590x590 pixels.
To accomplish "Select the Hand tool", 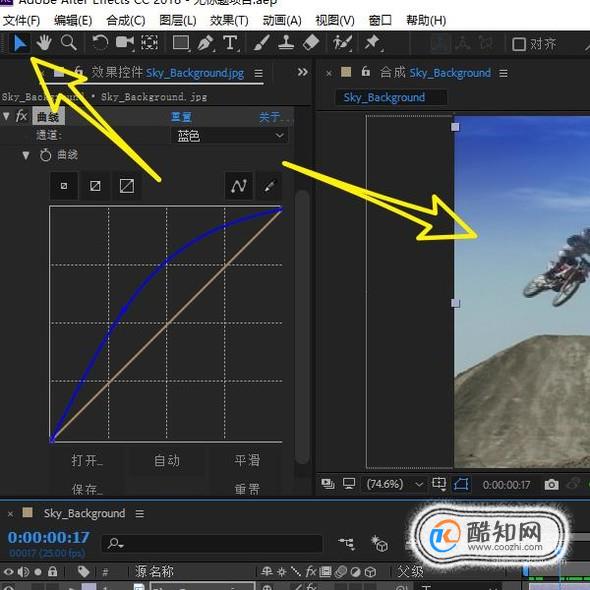I will [44, 43].
